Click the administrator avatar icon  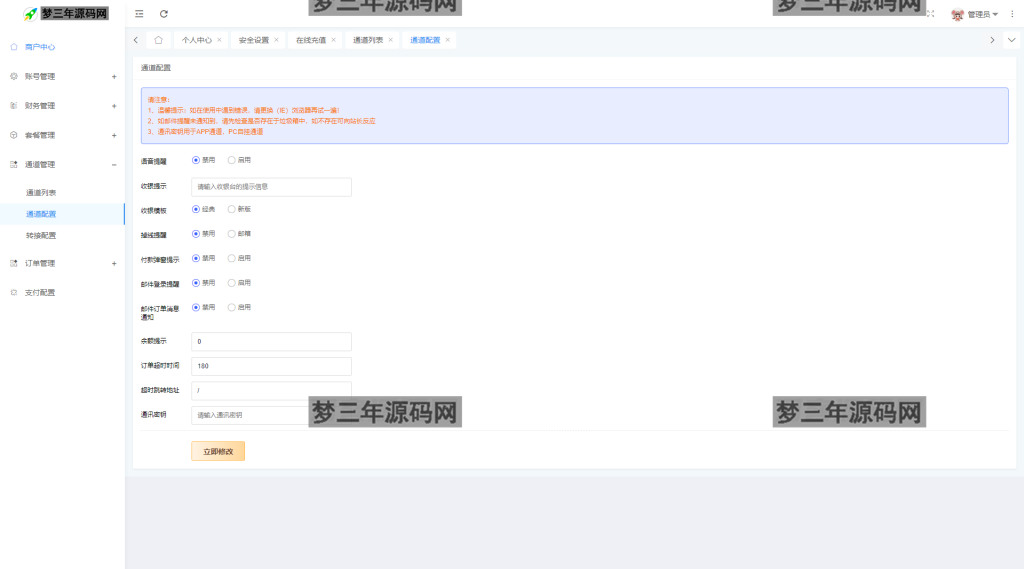pos(957,14)
